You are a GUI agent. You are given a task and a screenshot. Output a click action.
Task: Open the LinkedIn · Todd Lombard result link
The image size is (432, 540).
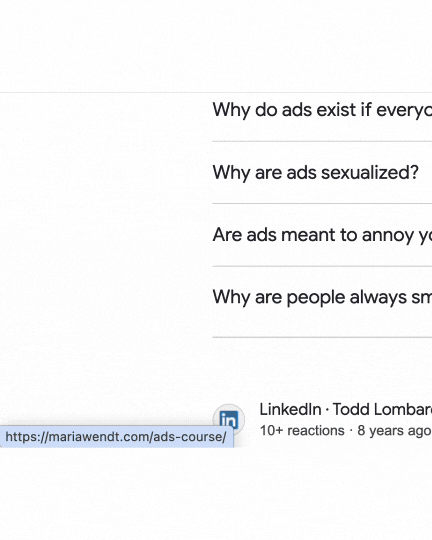[346, 410]
